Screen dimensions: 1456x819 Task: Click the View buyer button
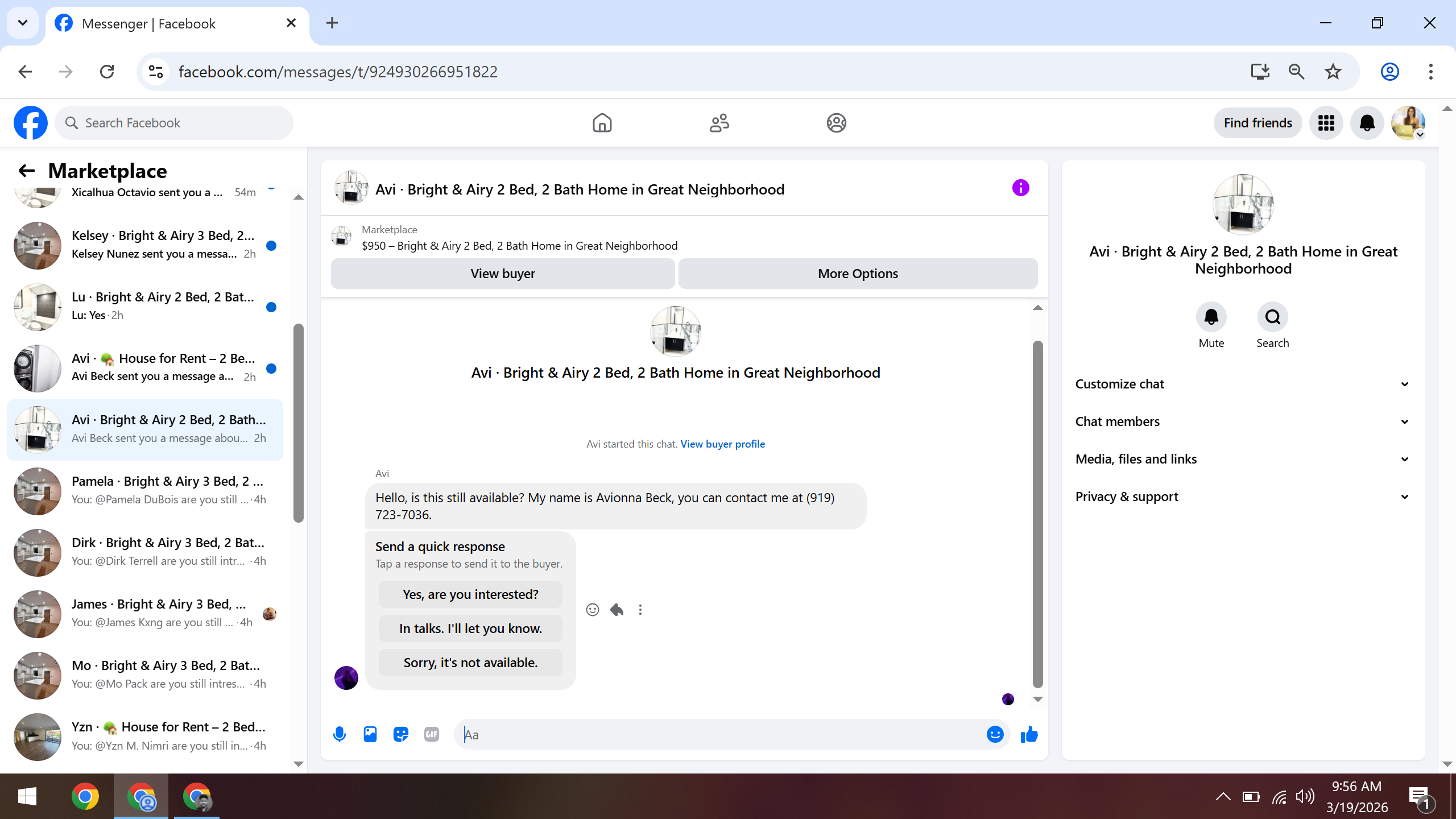pyautogui.click(x=503, y=274)
